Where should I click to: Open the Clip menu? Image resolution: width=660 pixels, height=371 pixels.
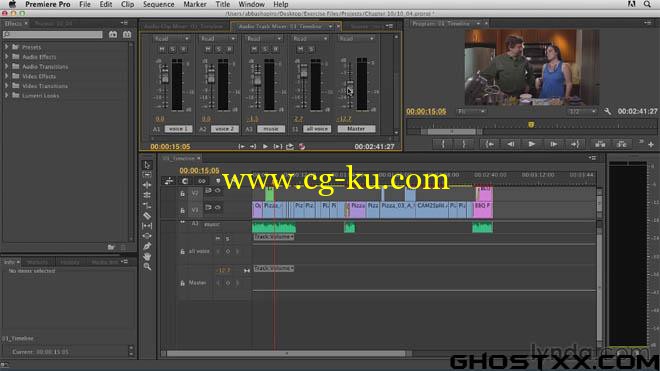click(x=128, y=4)
